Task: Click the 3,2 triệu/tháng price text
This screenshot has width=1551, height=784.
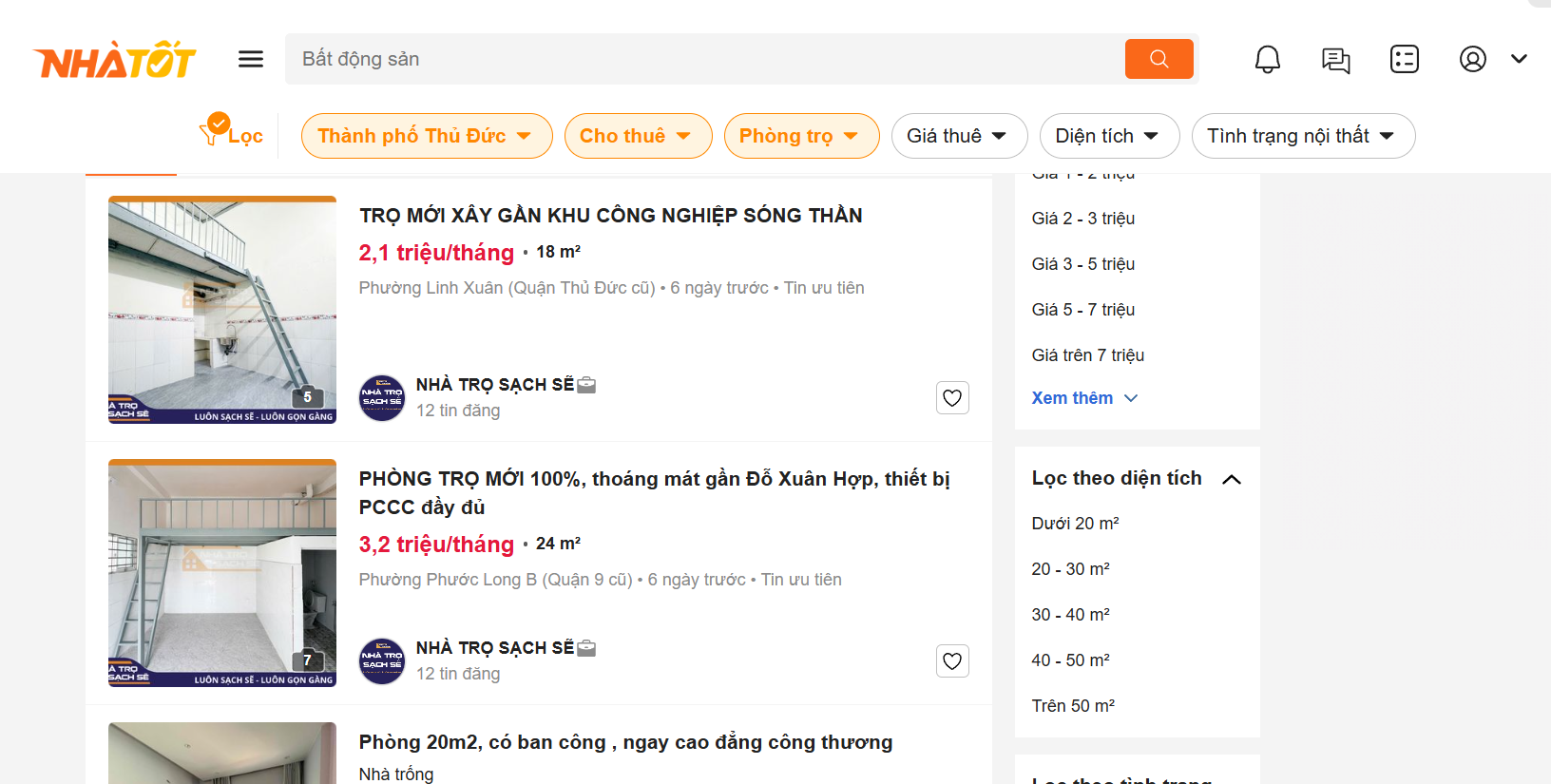Action: click(436, 545)
